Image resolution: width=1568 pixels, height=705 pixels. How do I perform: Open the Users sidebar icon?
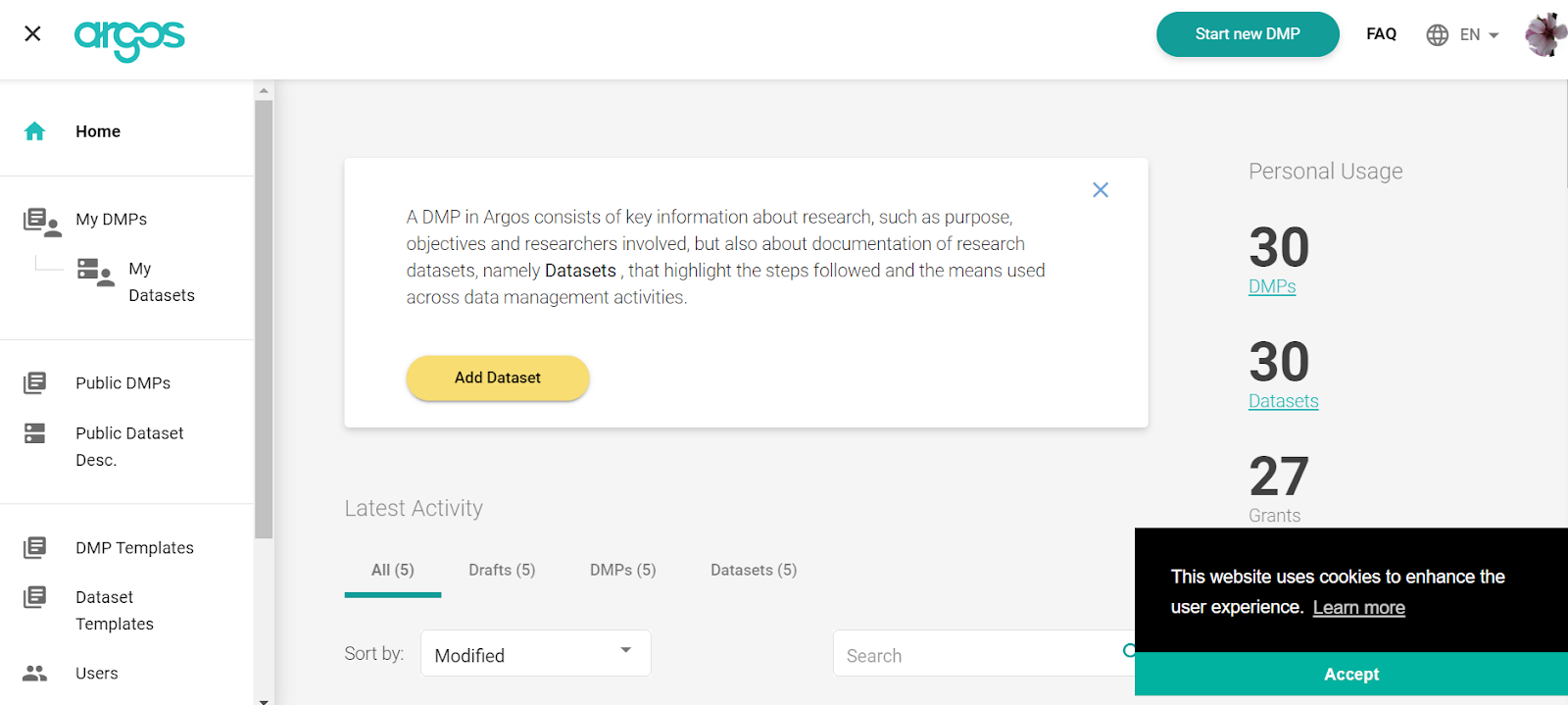coord(35,674)
